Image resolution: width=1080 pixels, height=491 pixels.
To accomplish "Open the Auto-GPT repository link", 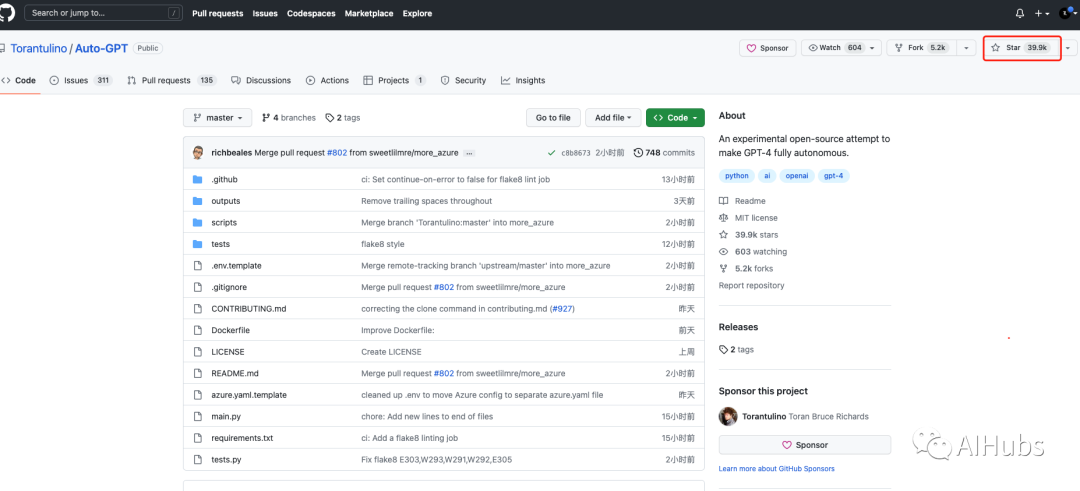I will [102, 48].
